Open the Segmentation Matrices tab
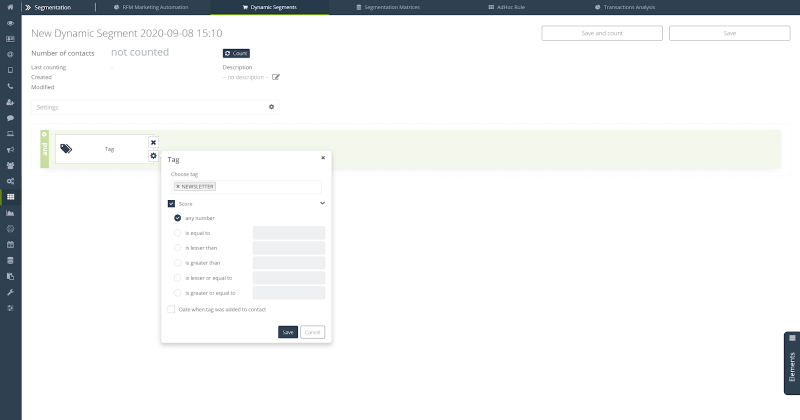The image size is (800, 420). (388, 7)
